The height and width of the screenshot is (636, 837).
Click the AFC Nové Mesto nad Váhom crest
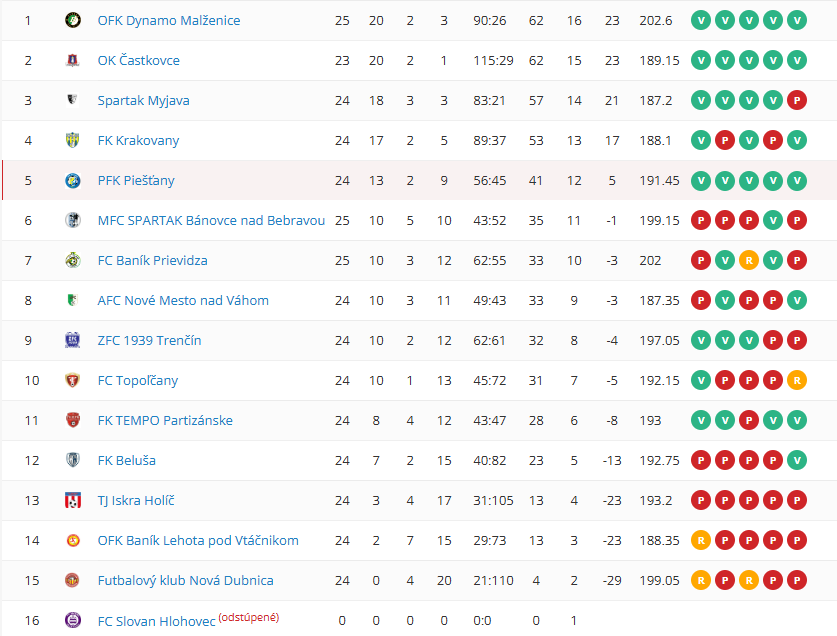point(73,301)
